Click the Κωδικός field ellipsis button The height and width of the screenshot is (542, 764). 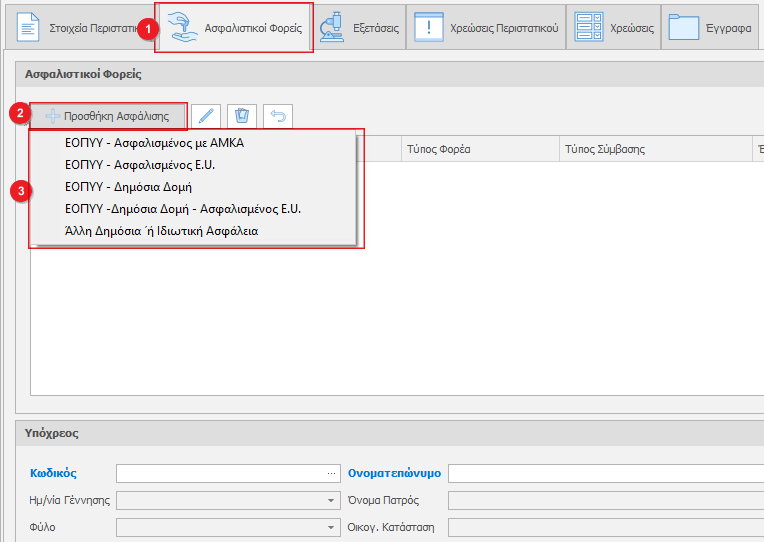pos(331,473)
